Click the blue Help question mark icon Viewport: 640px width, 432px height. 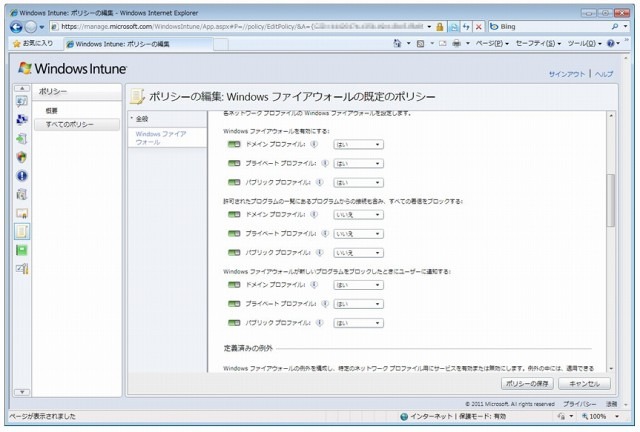click(611, 43)
